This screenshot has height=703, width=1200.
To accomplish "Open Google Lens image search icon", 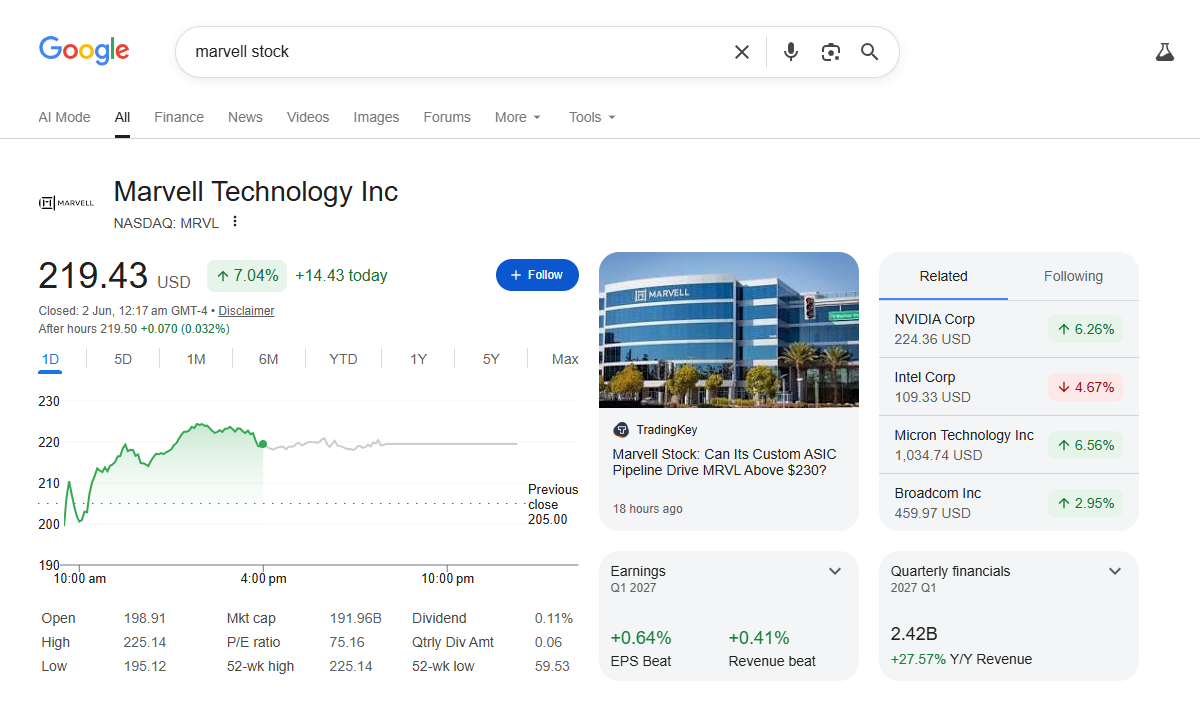I will (x=830, y=52).
